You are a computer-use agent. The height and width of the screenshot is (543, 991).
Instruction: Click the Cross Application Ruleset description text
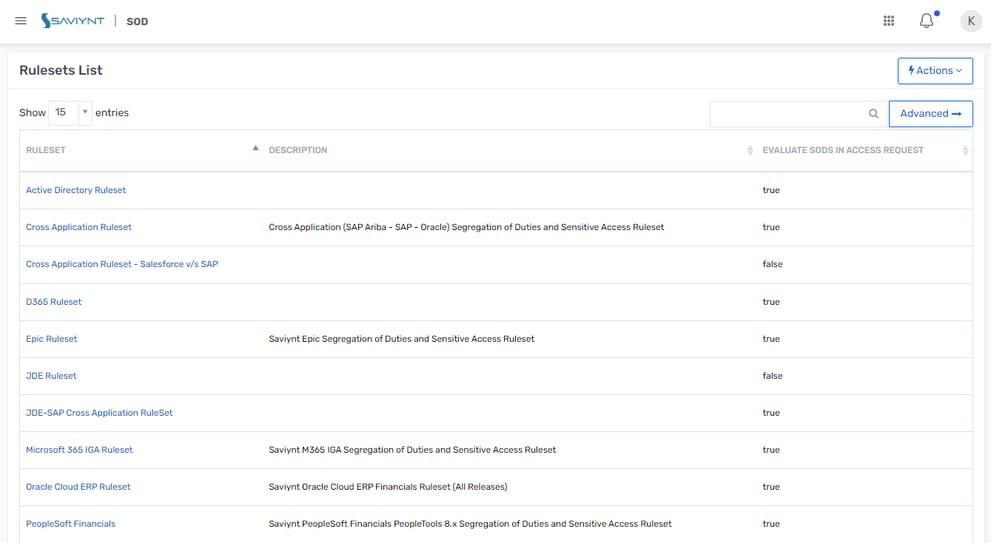pos(466,227)
